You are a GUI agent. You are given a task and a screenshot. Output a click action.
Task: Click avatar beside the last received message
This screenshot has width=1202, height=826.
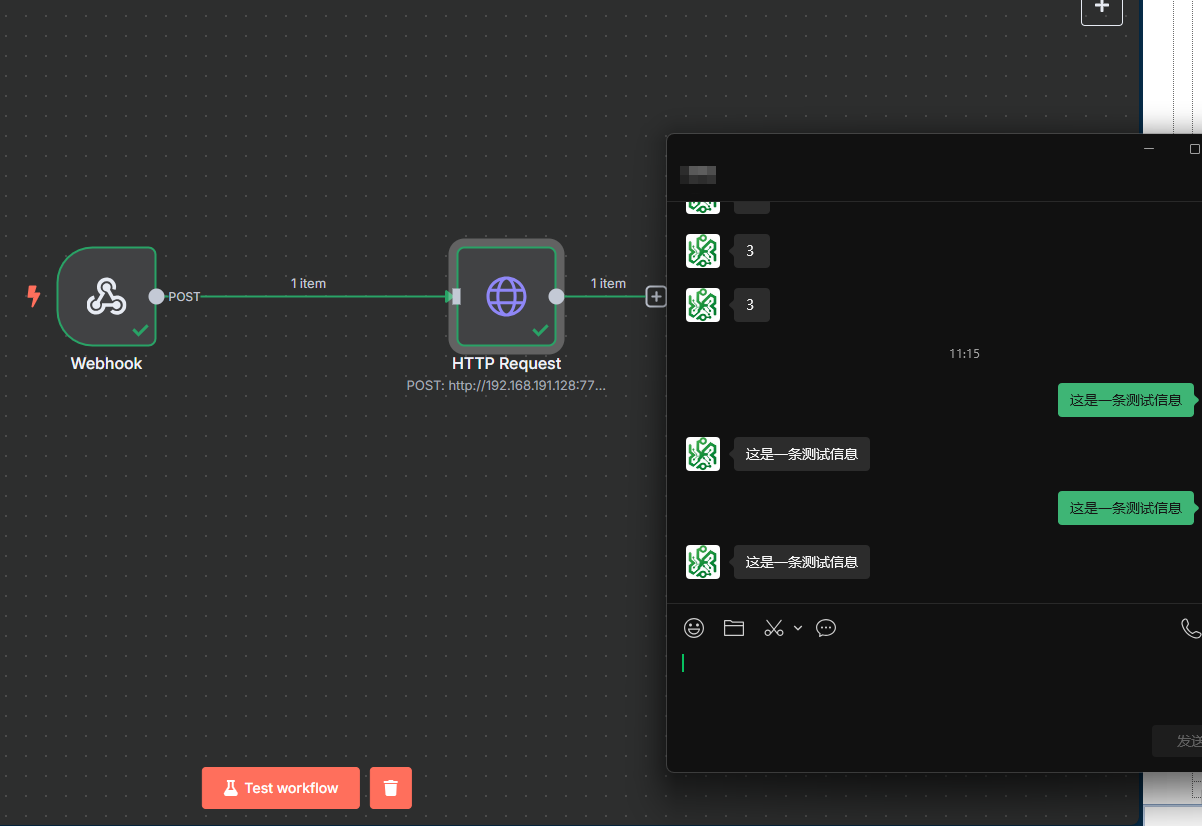click(703, 562)
